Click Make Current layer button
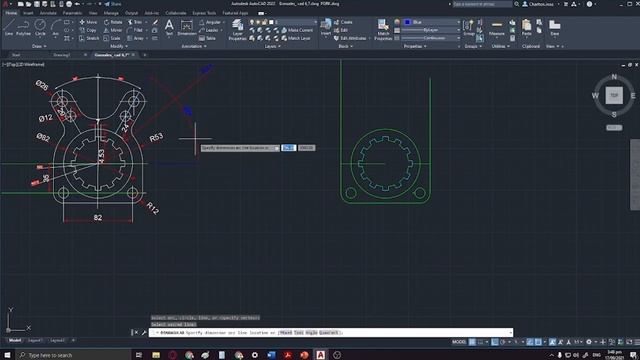640x360 pixels. 297,30
